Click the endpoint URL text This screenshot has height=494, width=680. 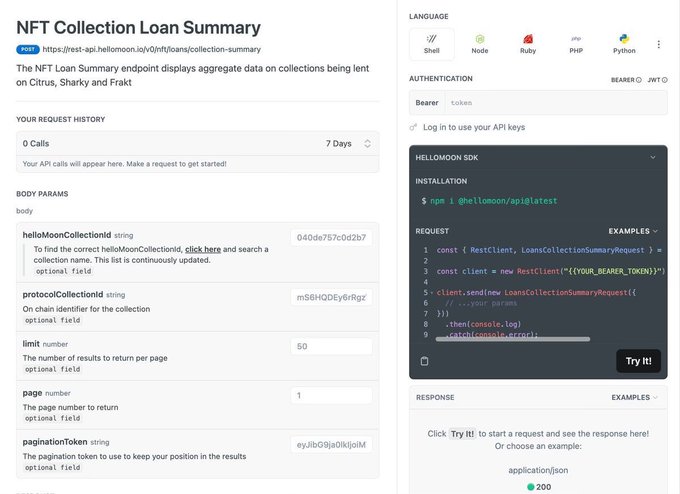point(151,49)
